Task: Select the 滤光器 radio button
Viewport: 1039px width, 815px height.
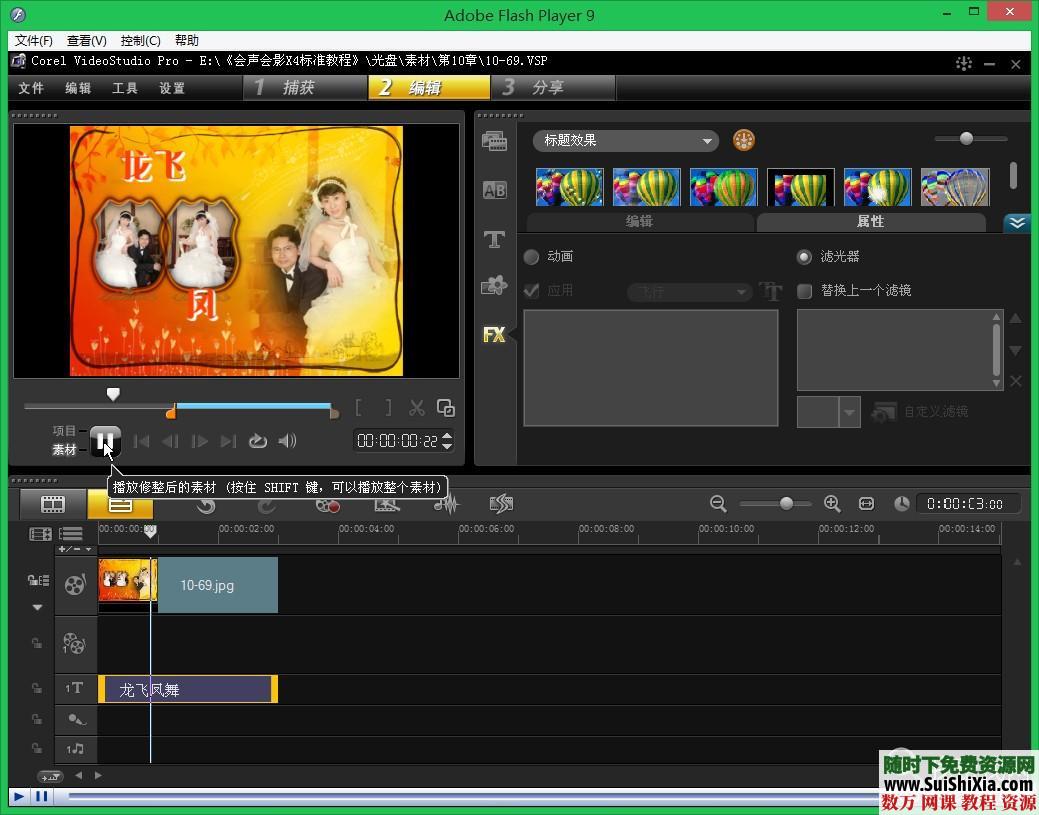Action: click(804, 257)
